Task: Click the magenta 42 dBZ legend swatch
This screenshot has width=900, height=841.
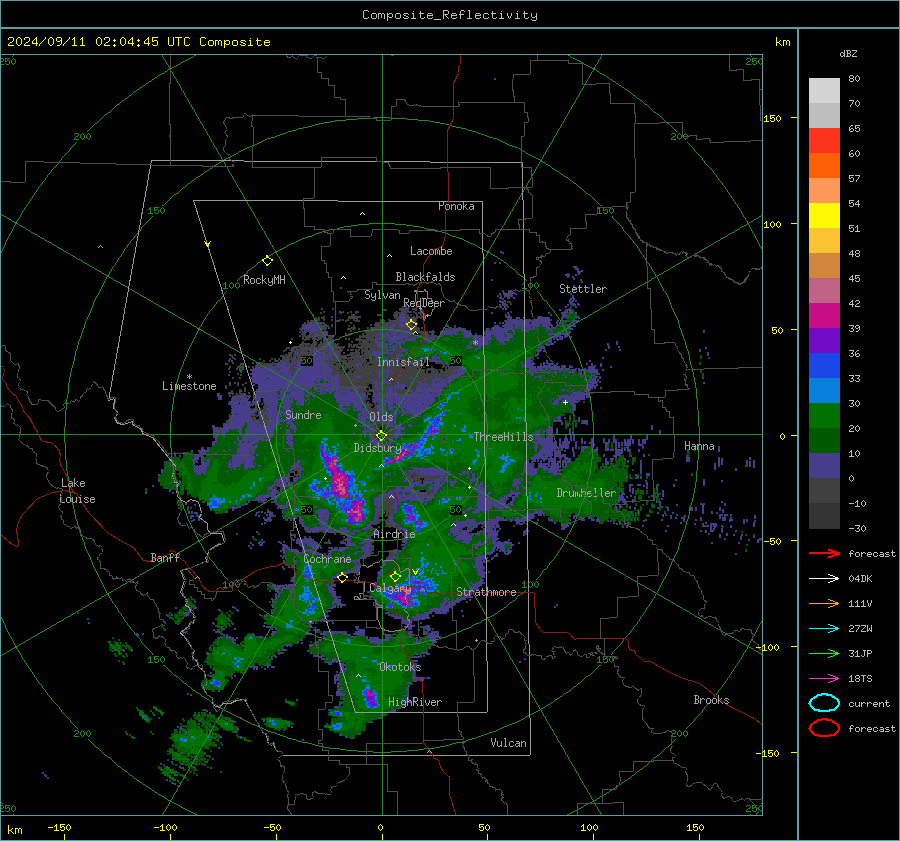Action: click(824, 316)
